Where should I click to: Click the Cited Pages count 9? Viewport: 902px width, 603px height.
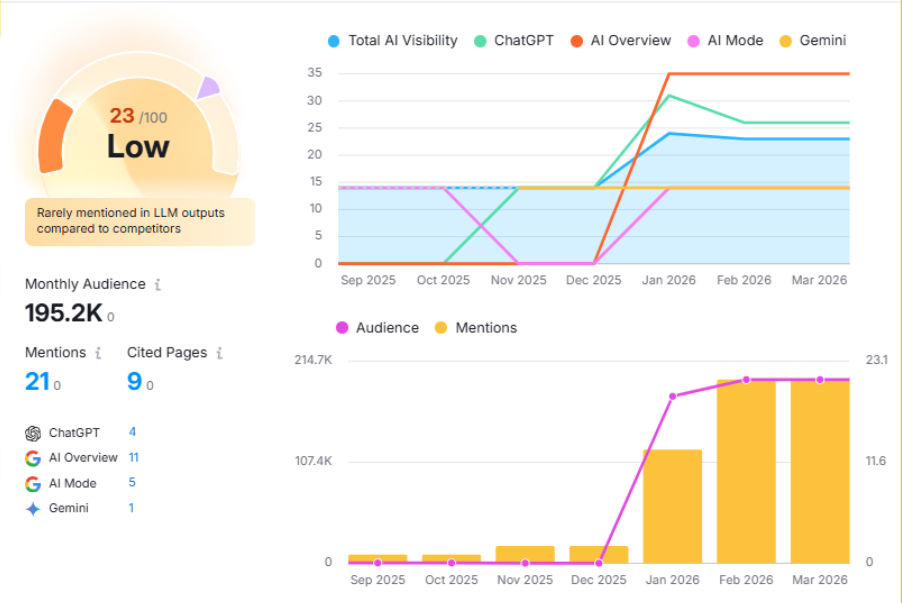click(134, 381)
